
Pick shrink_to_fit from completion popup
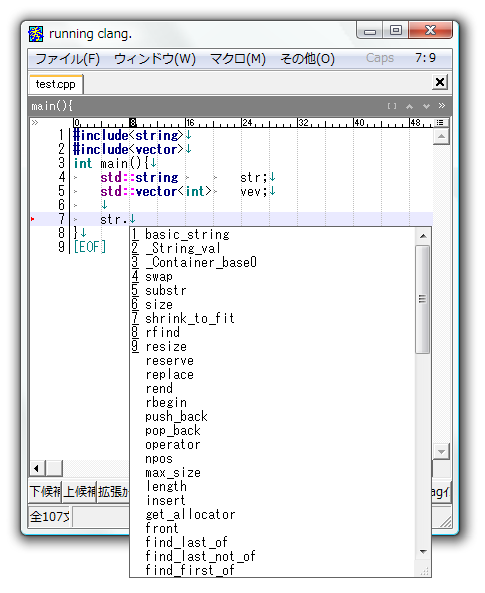[190, 318]
